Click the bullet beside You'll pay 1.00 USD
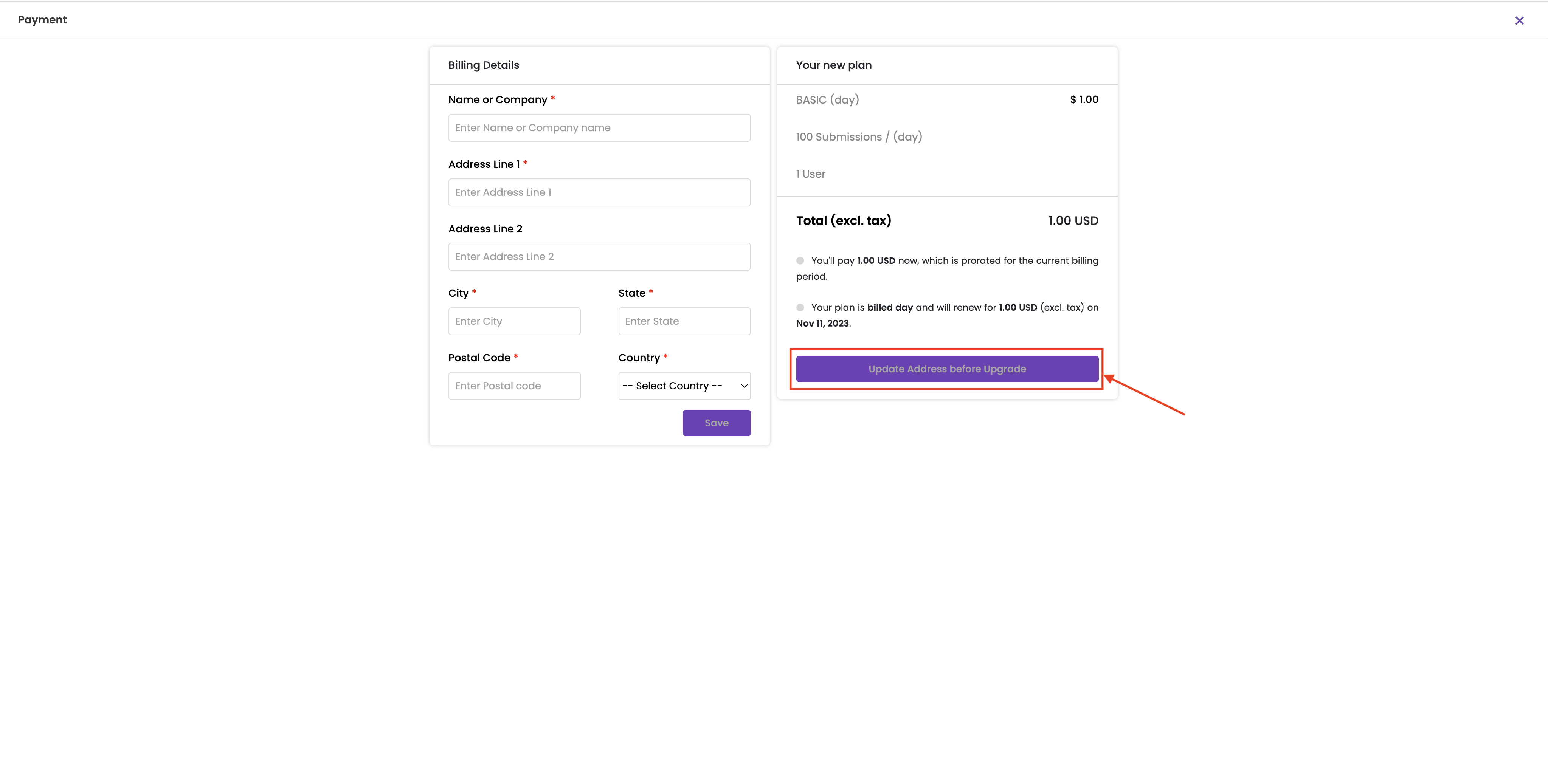Viewport: 1548px width, 784px height. [800, 261]
